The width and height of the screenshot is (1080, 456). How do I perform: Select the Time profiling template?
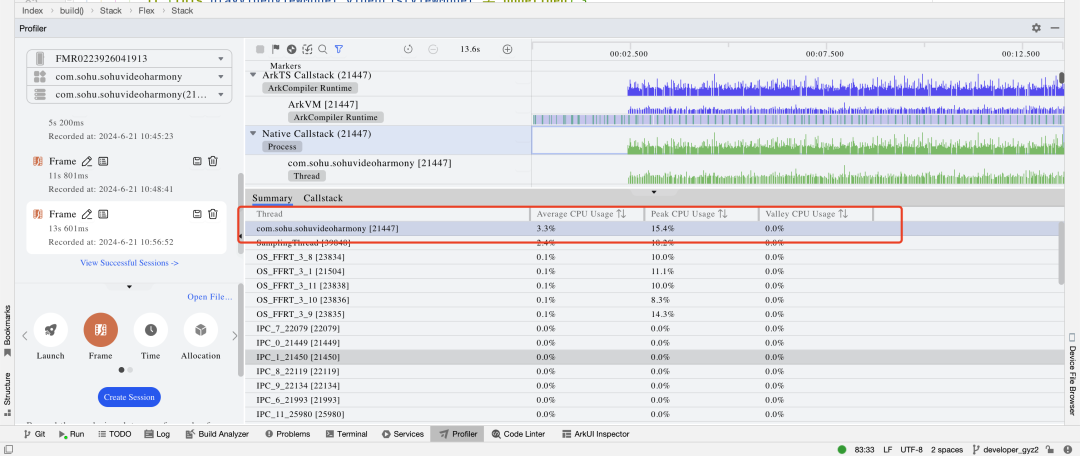pos(150,330)
